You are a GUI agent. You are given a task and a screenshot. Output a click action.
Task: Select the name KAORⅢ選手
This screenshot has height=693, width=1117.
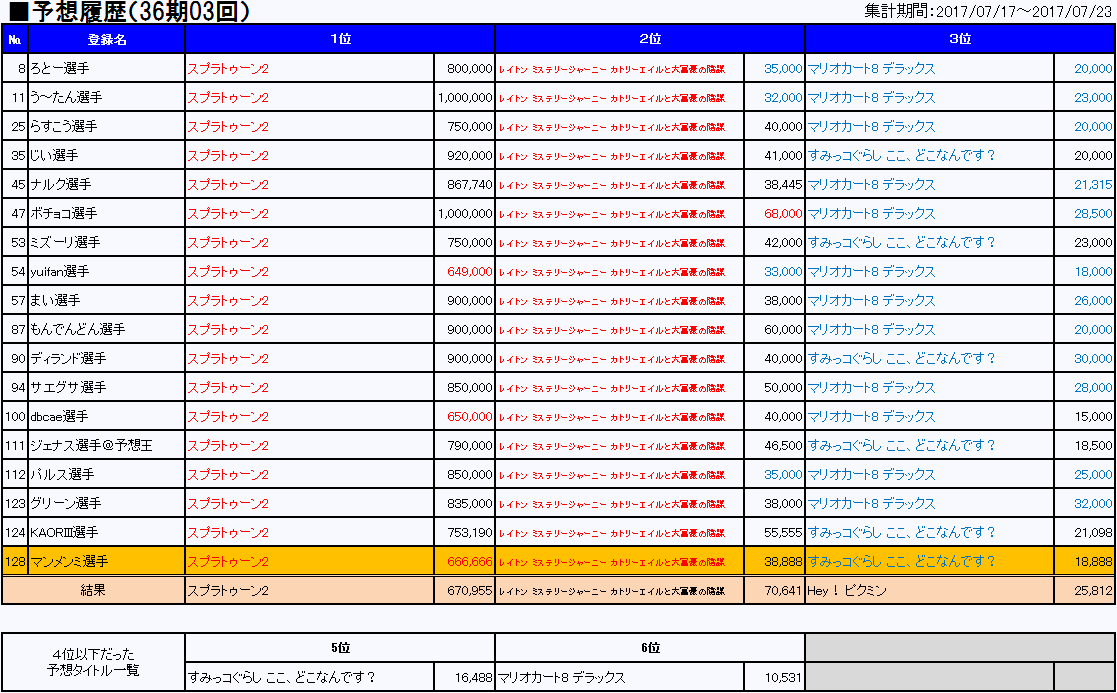64,533
